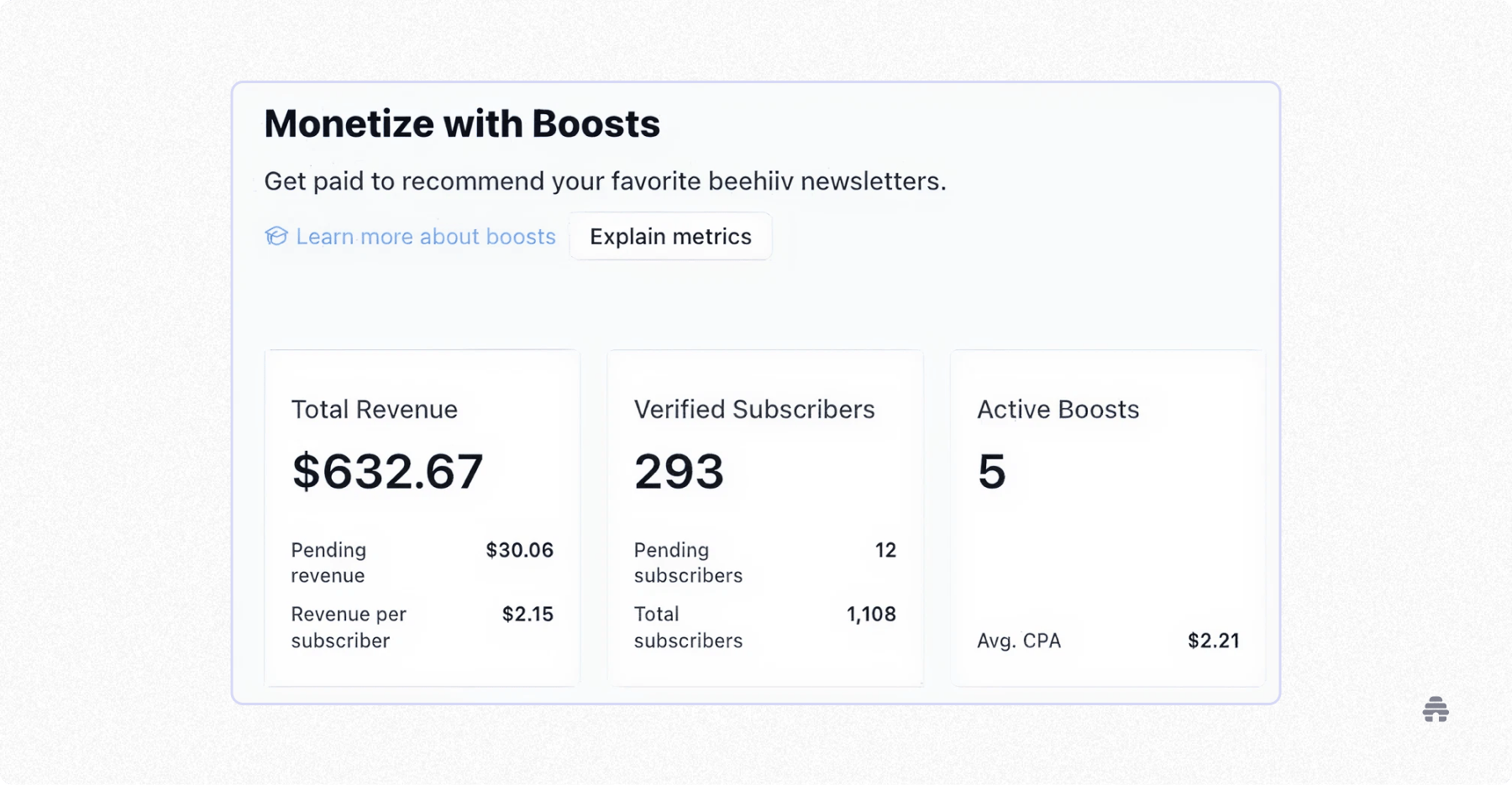Image resolution: width=1512 pixels, height=785 pixels.
Task: Click the Active Boosts card title label
Action: [x=1058, y=410]
